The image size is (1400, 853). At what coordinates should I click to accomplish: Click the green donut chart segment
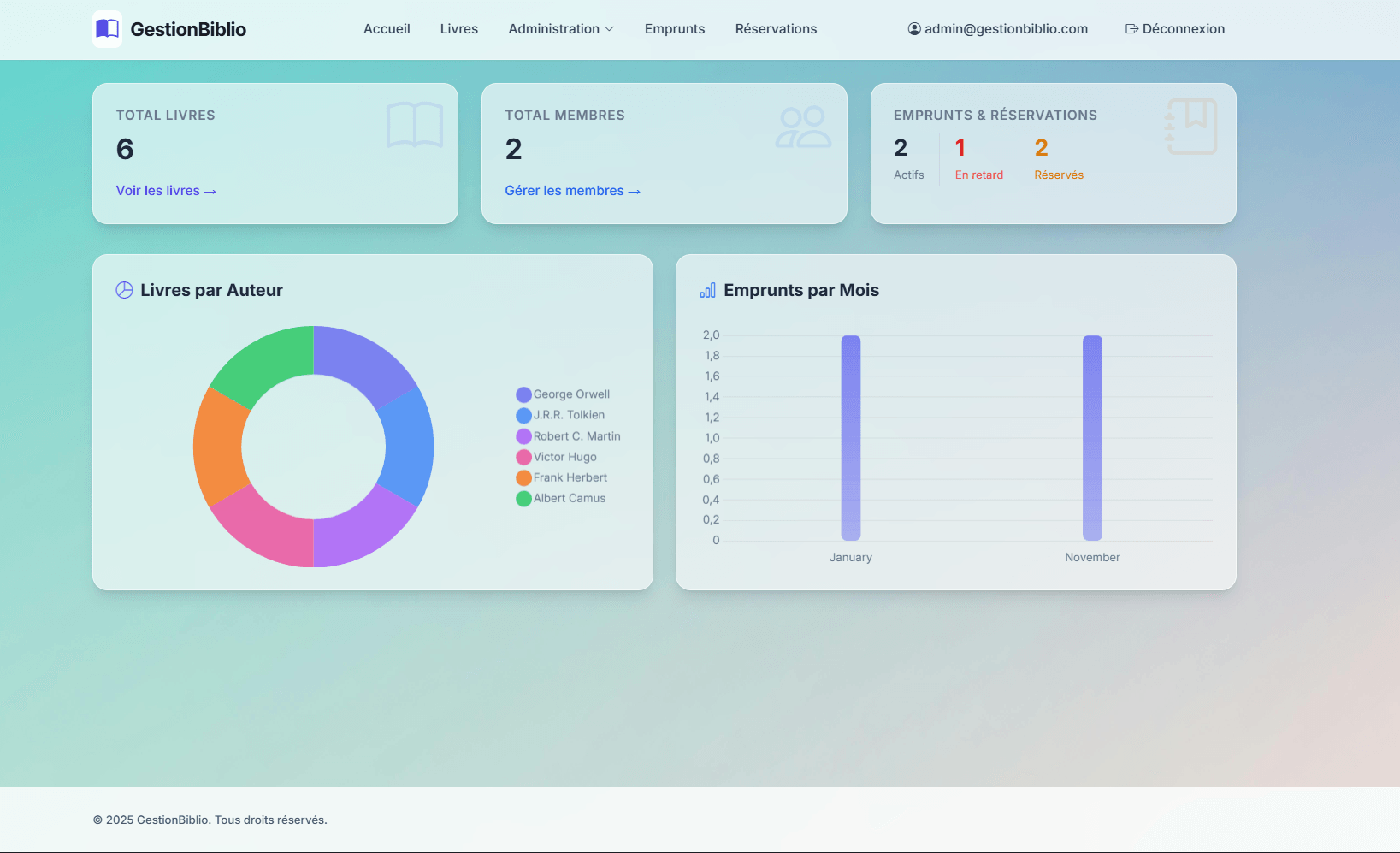(270, 364)
